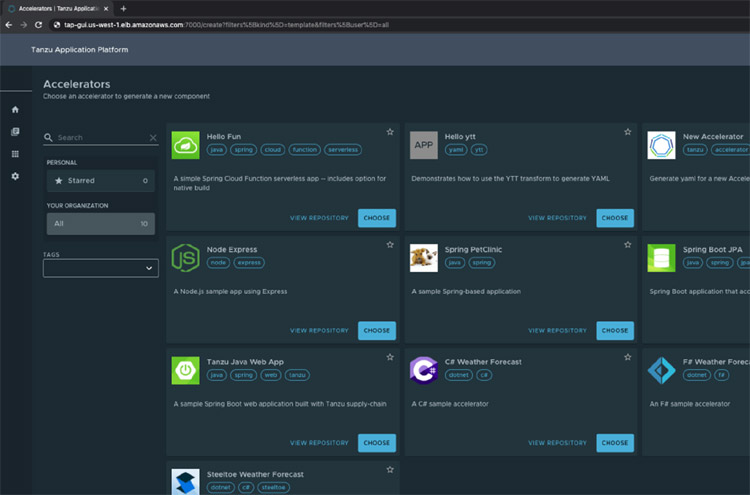Click the 'function' tag on Hello Fun

[x=305, y=150]
